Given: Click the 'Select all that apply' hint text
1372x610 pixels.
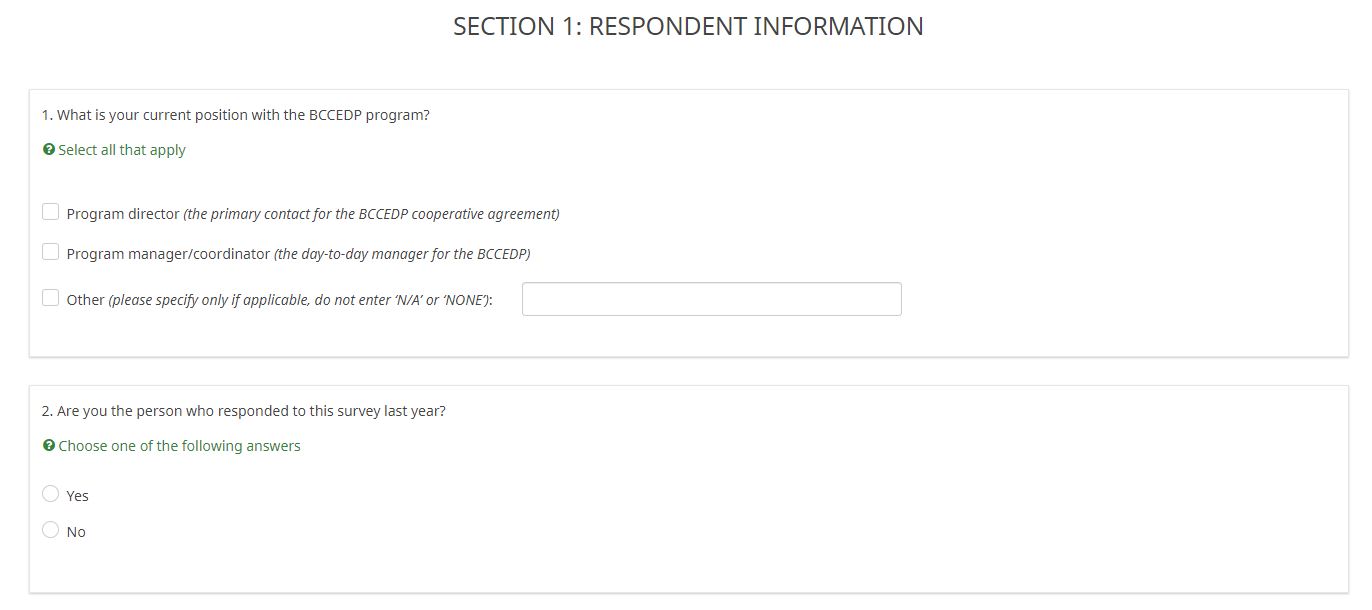Looking at the screenshot, I should coord(122,150).
